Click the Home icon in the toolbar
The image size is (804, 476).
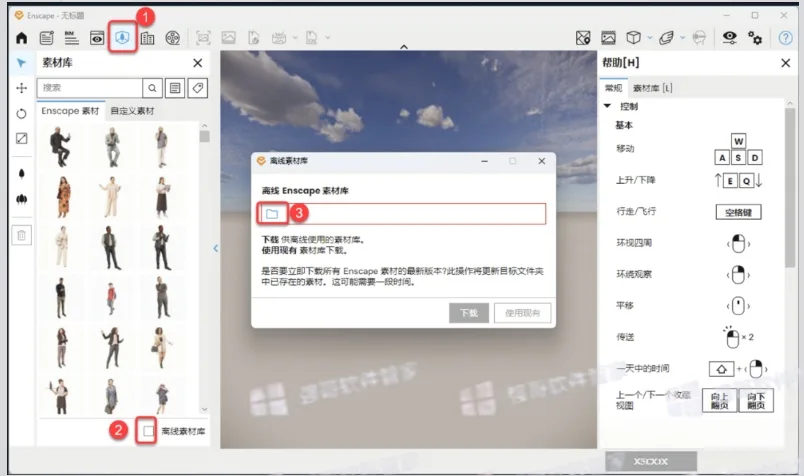pos(22,37)
